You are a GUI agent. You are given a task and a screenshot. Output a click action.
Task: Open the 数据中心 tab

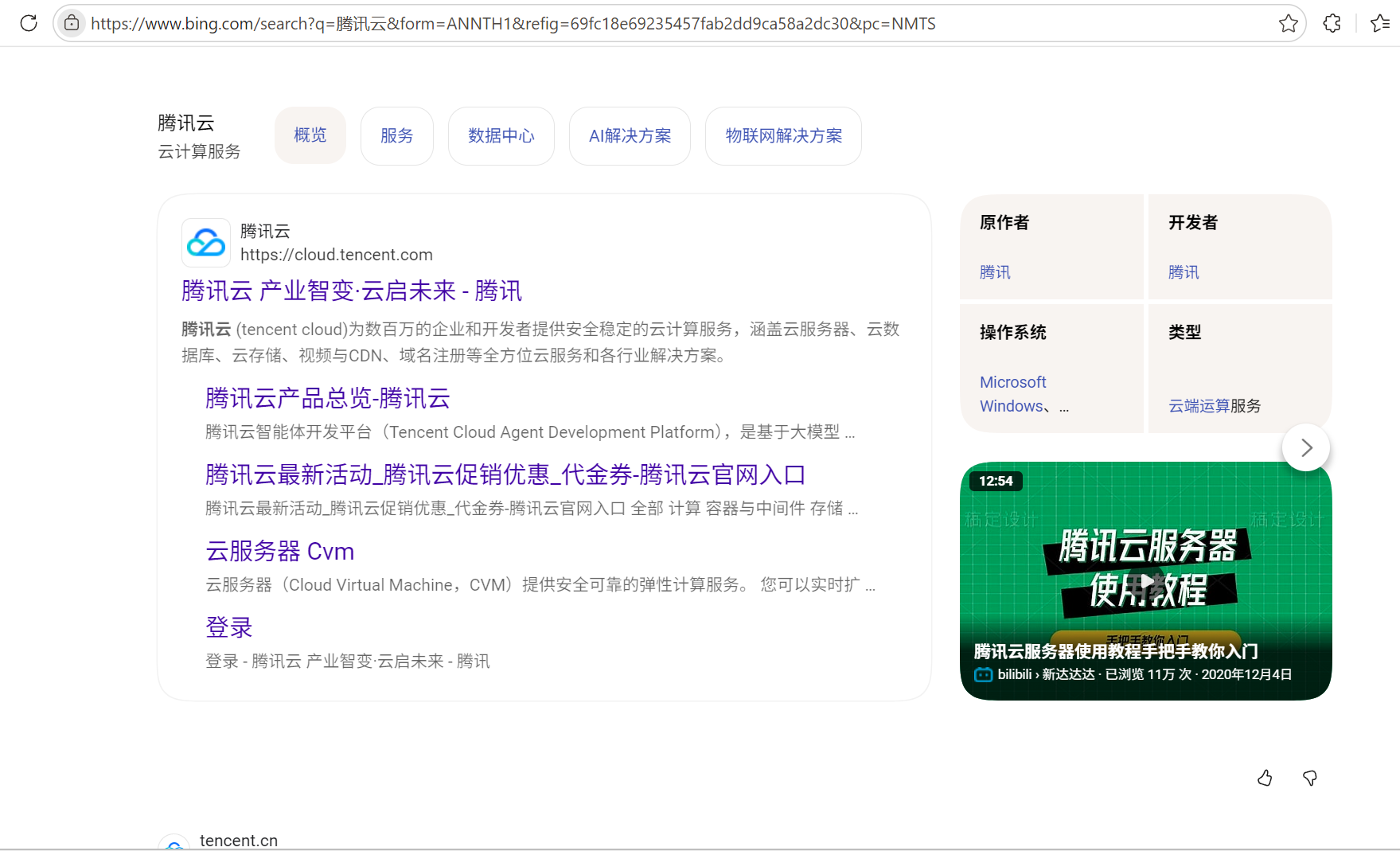tap(501, 136)
